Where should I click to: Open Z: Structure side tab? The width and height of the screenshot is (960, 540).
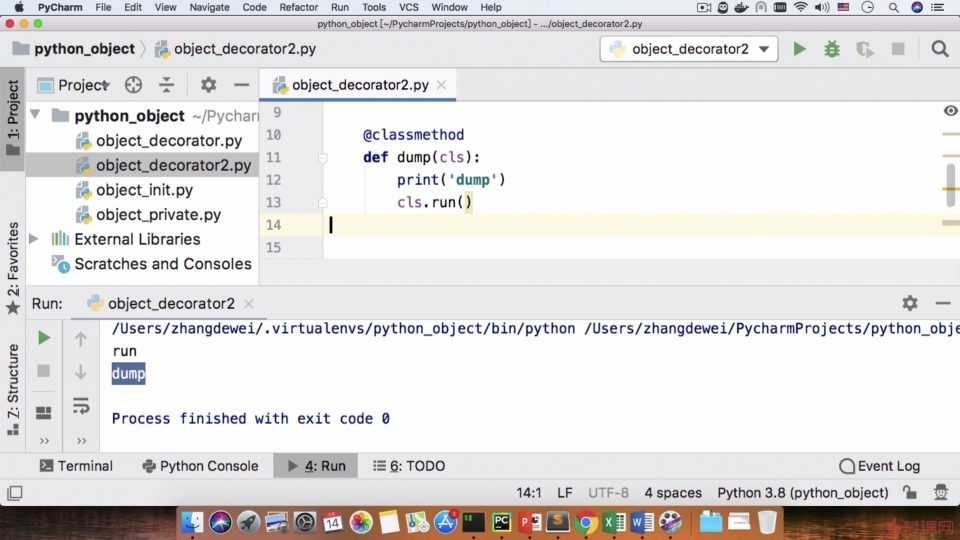pyautogui.click(x=12, y=389)
